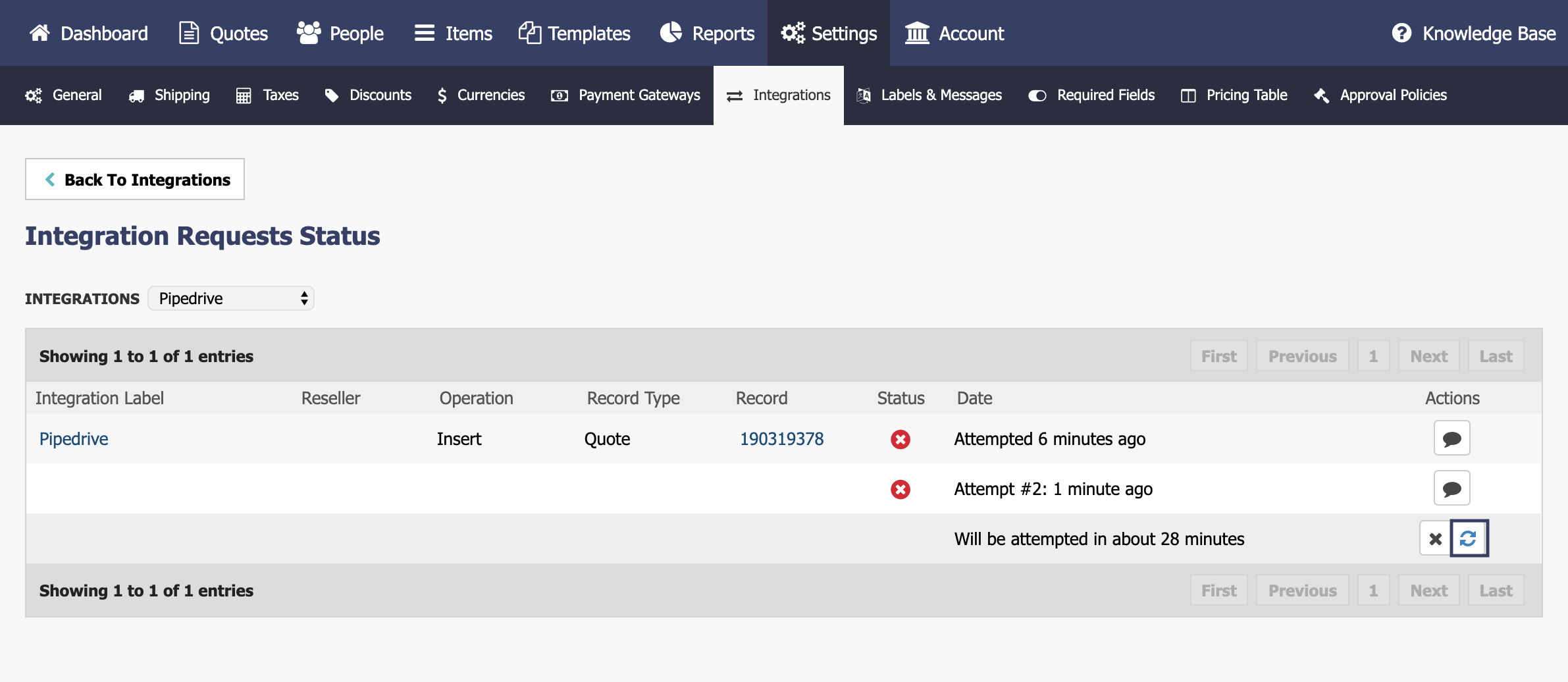Image resolution: width=1568 pixels, height=682 pixels.
Task: Select the Currencies dollar icon
Action: pyautogui.click(x=442, y=96)
